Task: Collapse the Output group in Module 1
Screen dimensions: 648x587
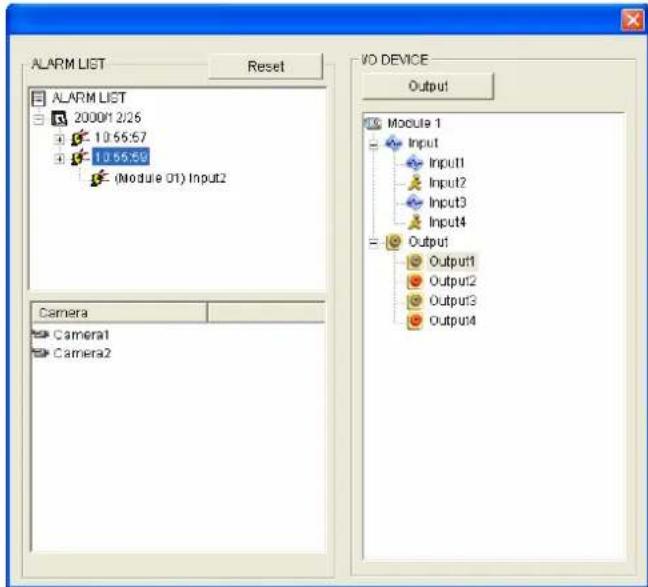Action: coord(374,243)
